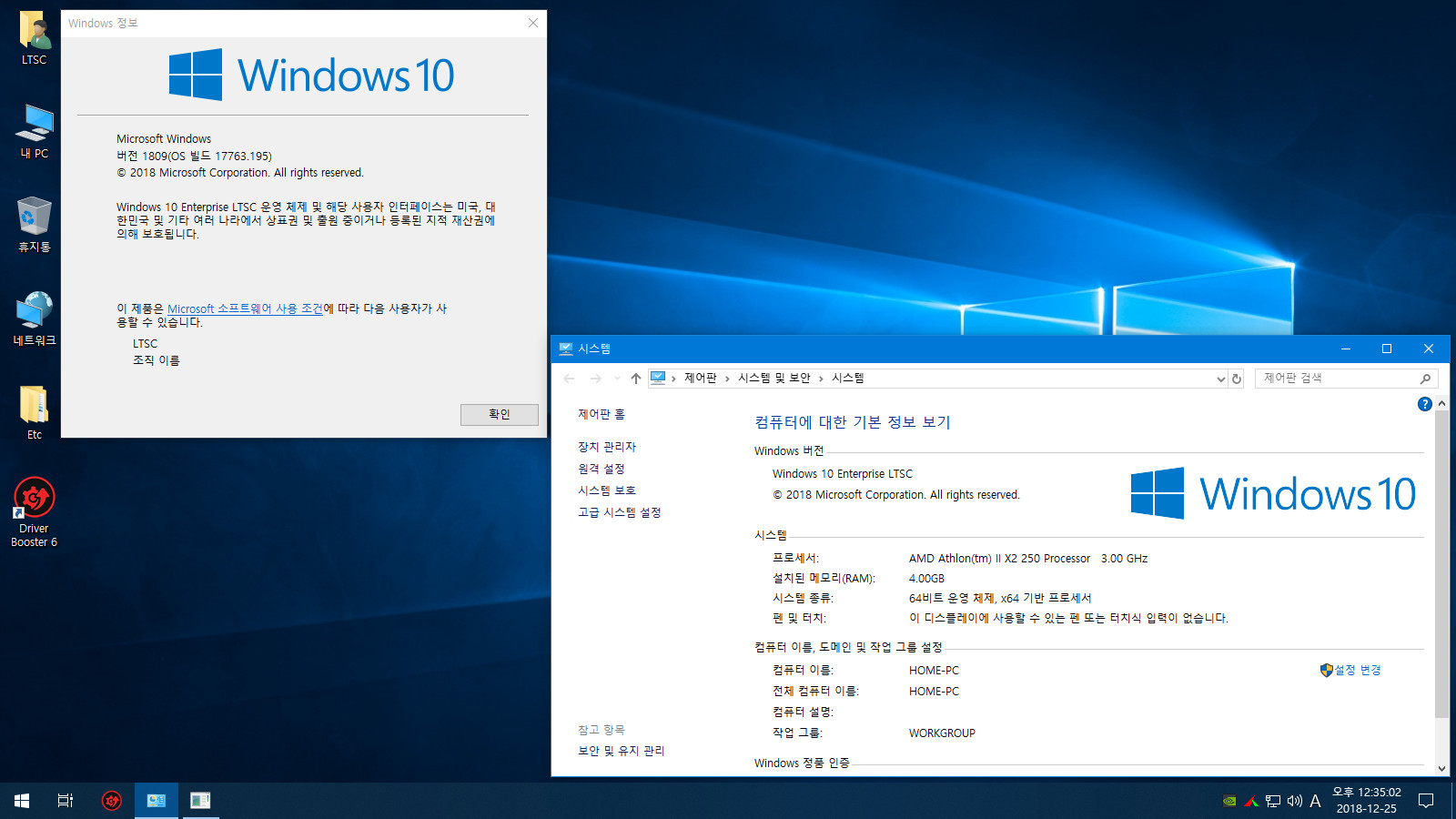Click the taskbar clock showing 12:35:02
This screenshot has height=819, width=1456.
[1366, 801]
